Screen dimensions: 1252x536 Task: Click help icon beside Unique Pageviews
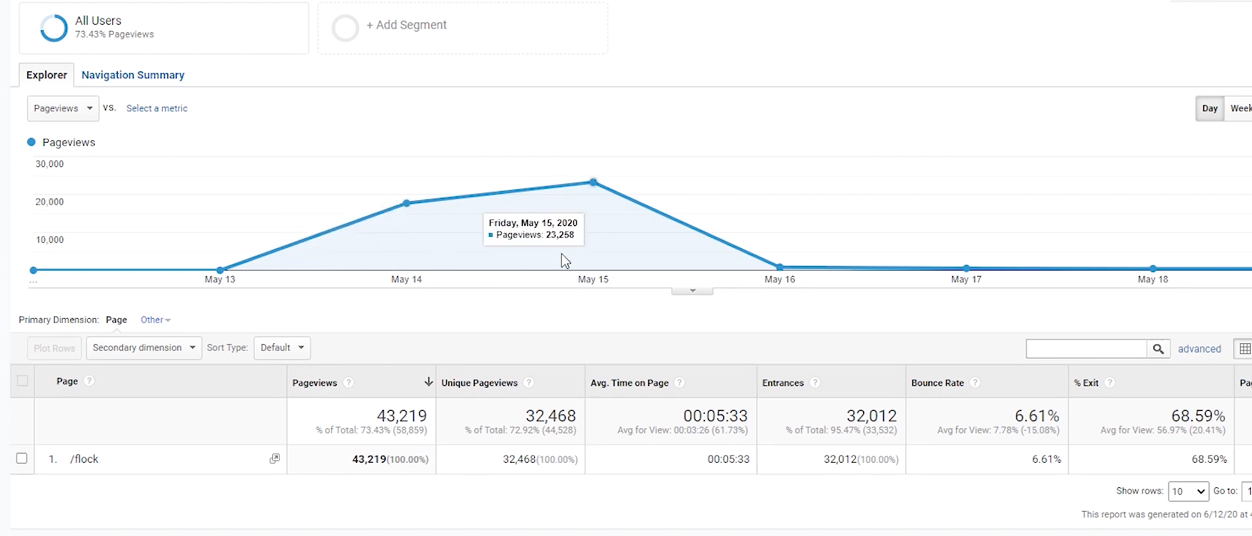(528, 383)
